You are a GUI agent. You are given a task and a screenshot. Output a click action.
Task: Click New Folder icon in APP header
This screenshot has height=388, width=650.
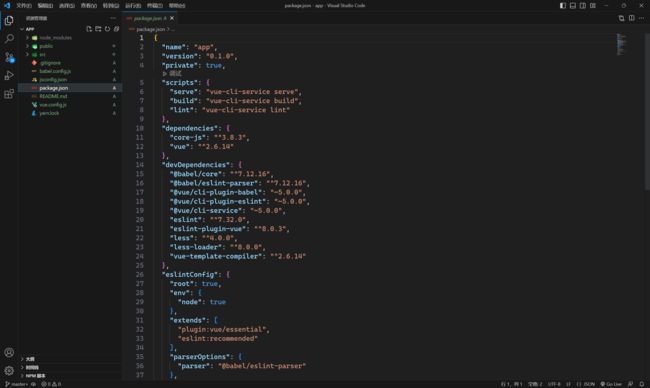coord(98,29)
